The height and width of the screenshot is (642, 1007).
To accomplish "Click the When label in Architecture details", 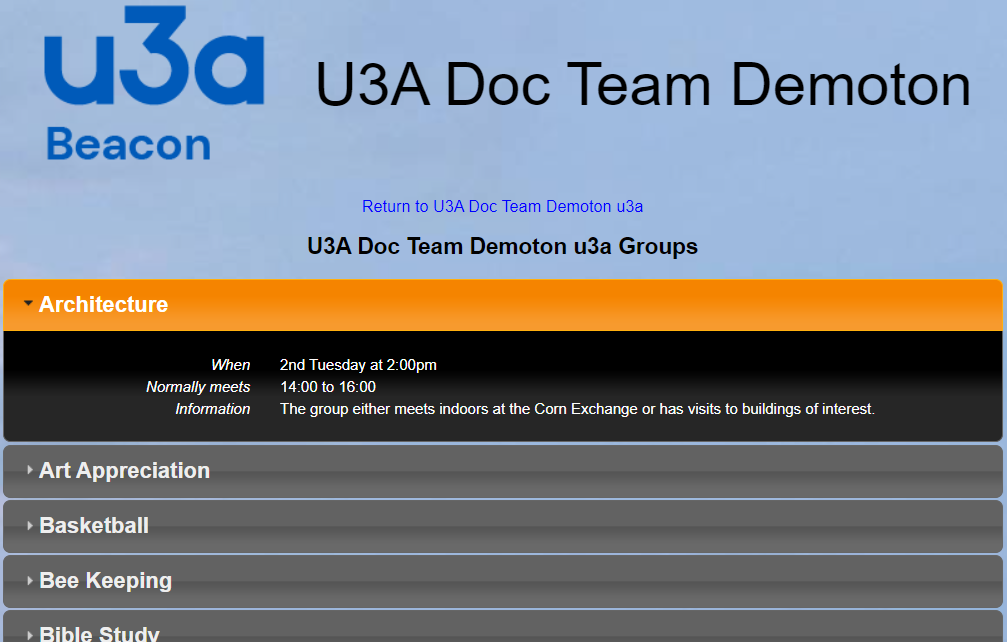I will [230, 365].
